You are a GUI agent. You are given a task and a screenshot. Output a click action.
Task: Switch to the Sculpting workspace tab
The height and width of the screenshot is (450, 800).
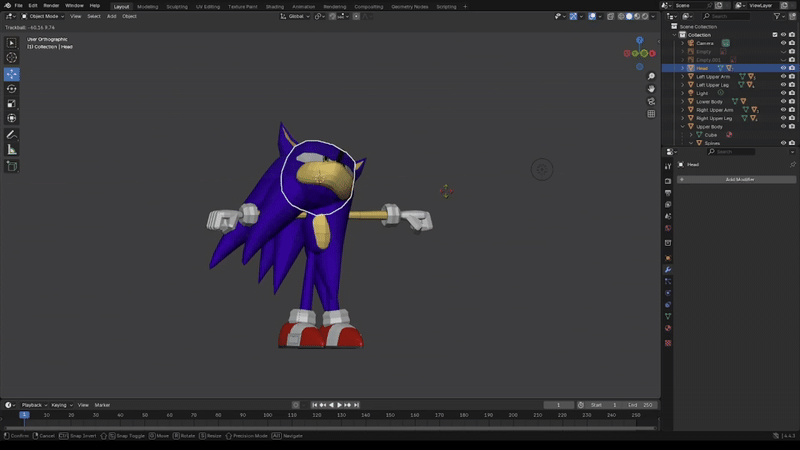pyautogui.click(x=179, y=6)
